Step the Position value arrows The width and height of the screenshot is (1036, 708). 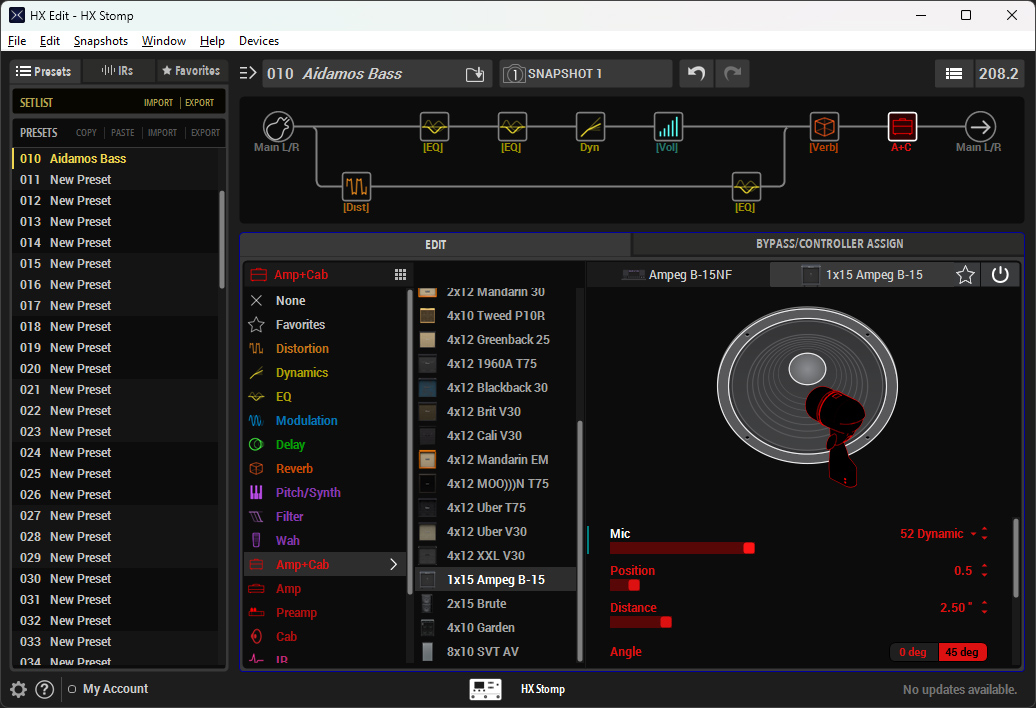(x=984, y=571)
